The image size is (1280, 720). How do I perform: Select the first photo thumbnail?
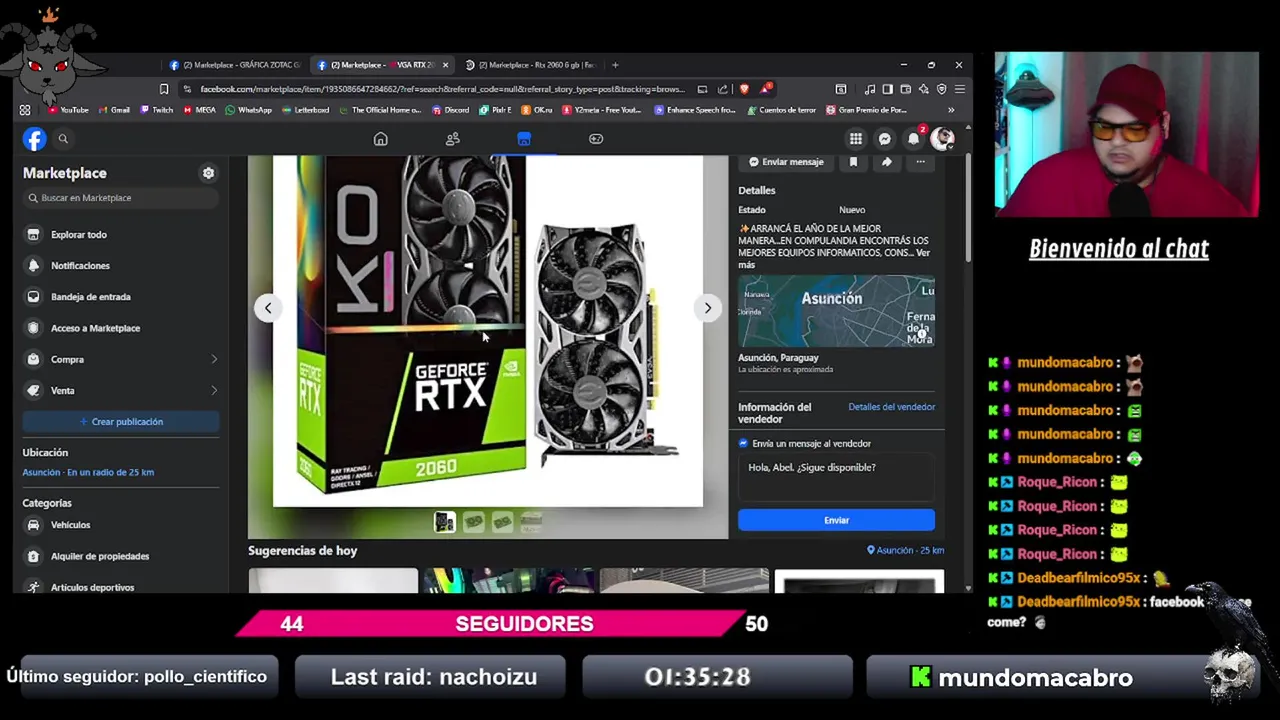tap(445, 521)
